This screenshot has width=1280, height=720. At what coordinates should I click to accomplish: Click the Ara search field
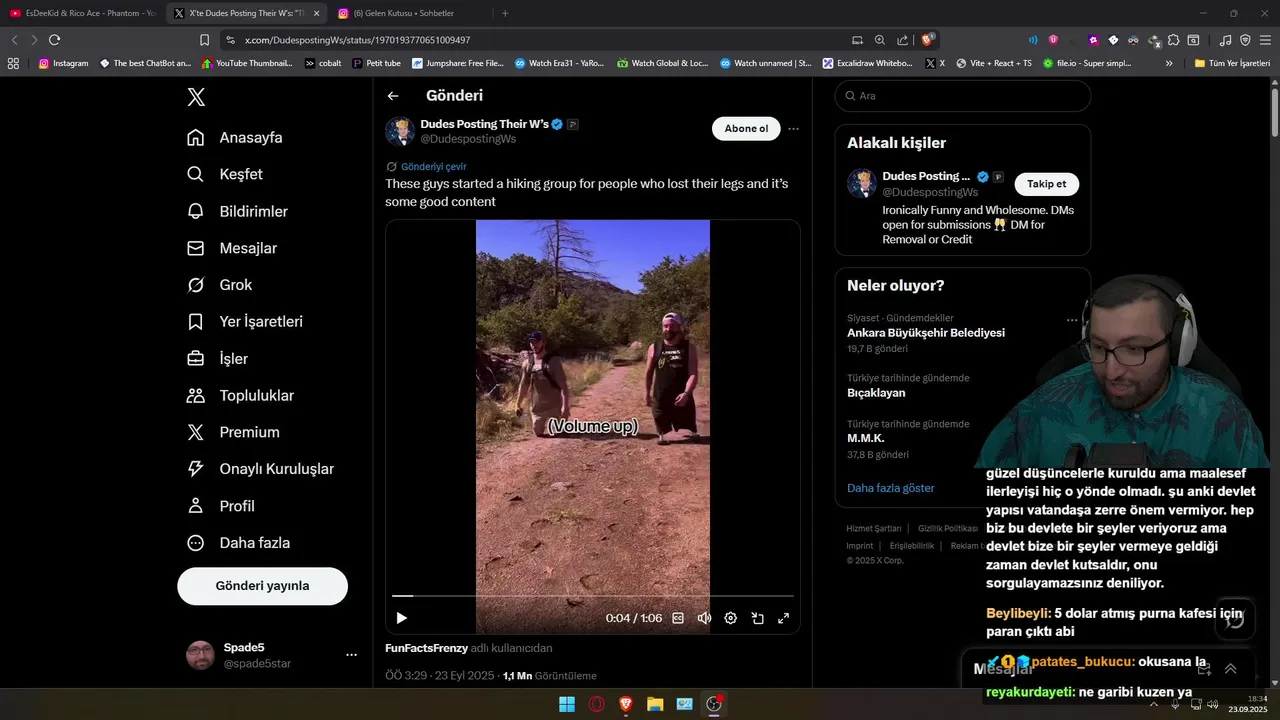(x=963, y=96)
